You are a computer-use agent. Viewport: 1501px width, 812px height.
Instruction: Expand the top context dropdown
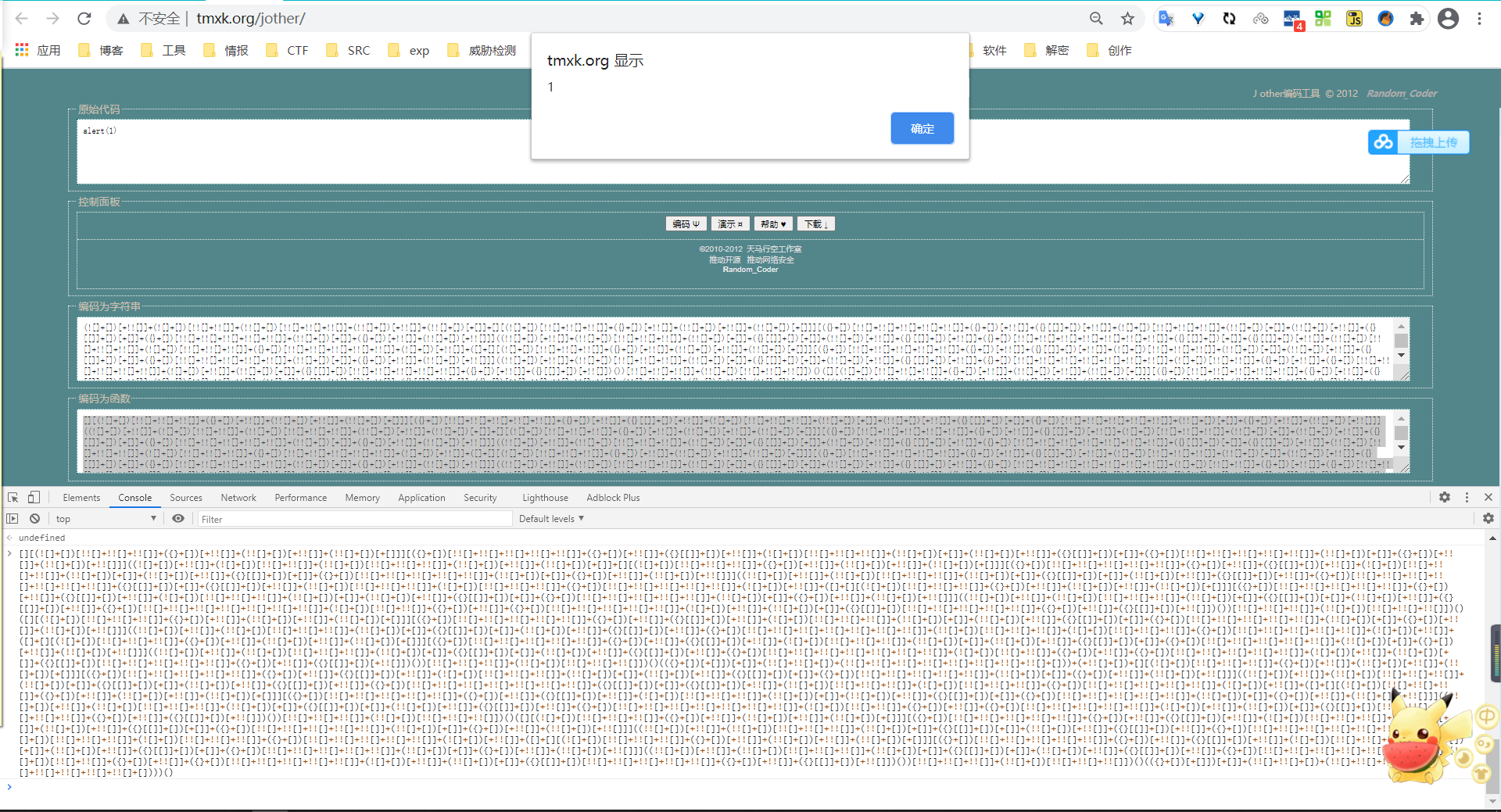pyautogui.click(x=106, y=518)
